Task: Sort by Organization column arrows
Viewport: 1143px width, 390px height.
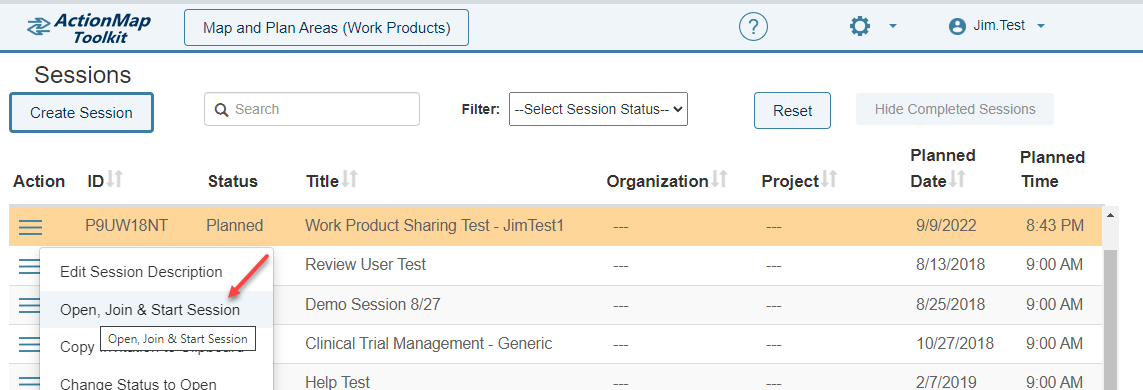Action: coord(719,179)
